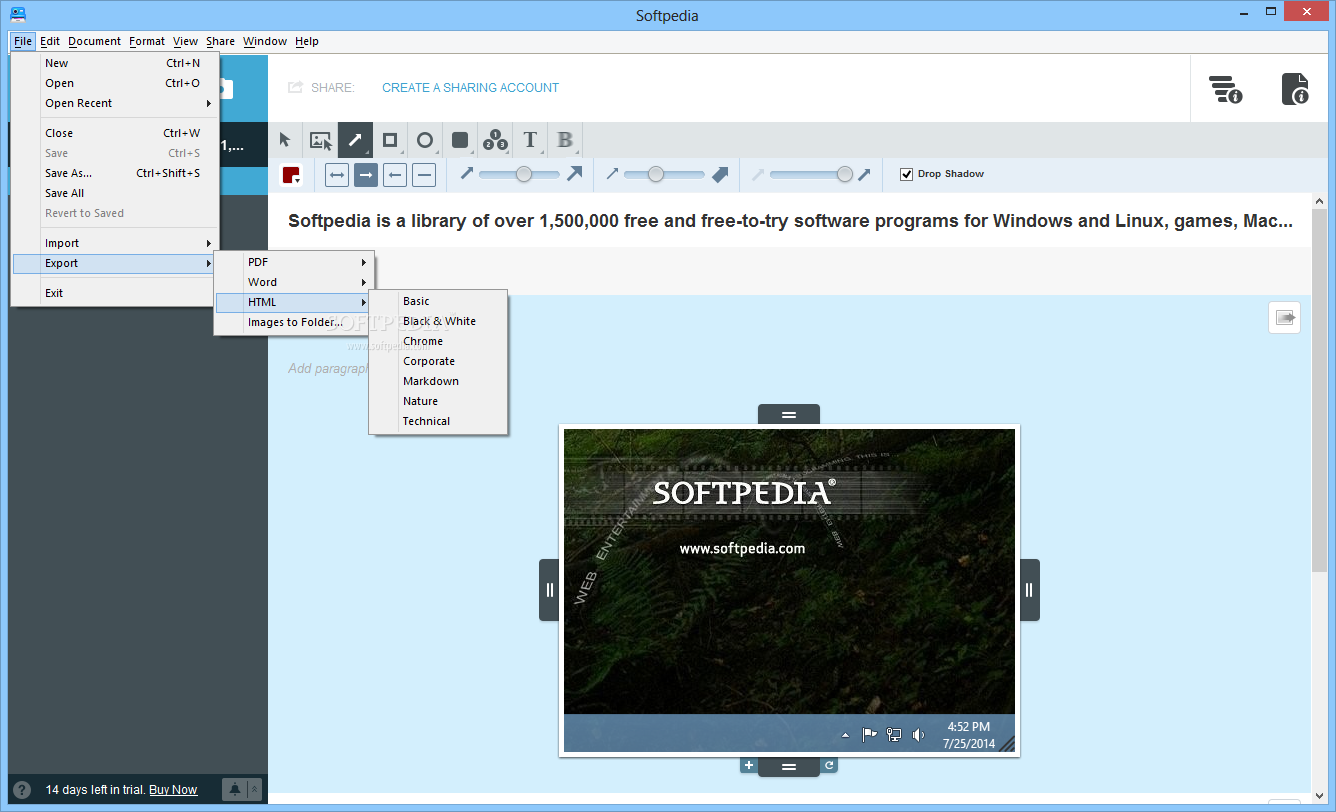The height and width of the screenshot is (812, 1336).
Task: Select the circle outline tool
Action: pyautogui.click(x=425, y=140)
